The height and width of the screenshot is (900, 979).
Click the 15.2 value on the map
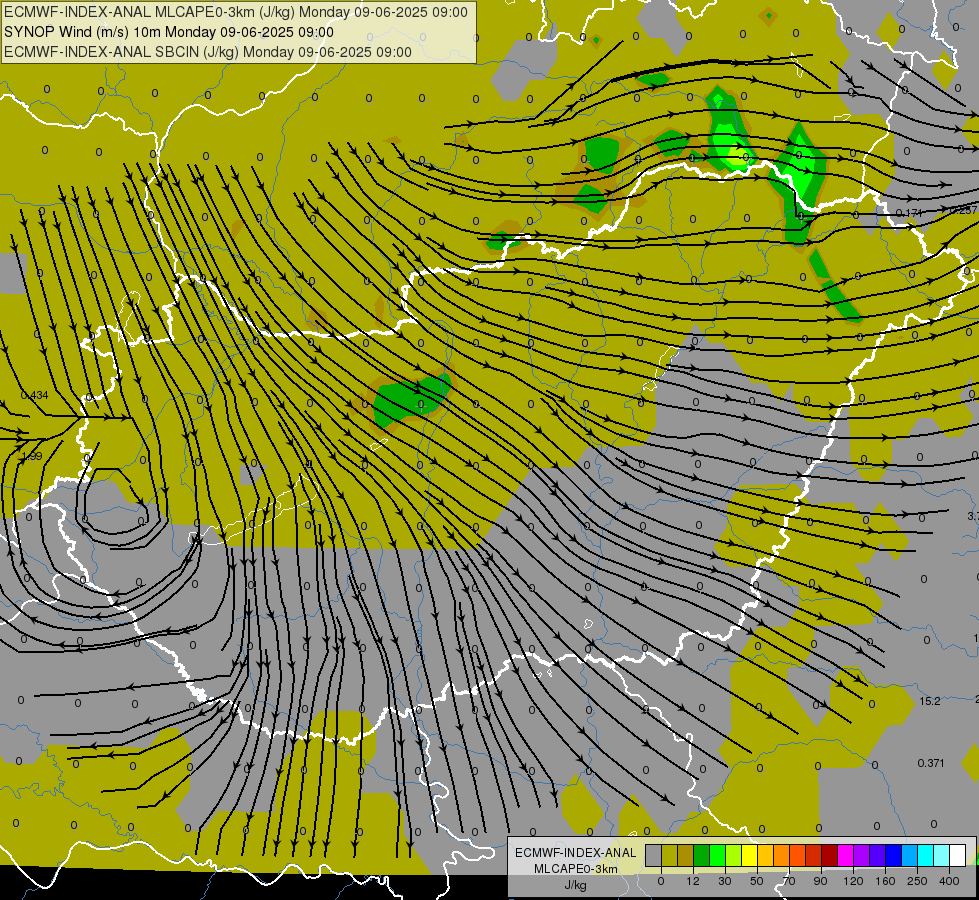(x=930, y=701)
